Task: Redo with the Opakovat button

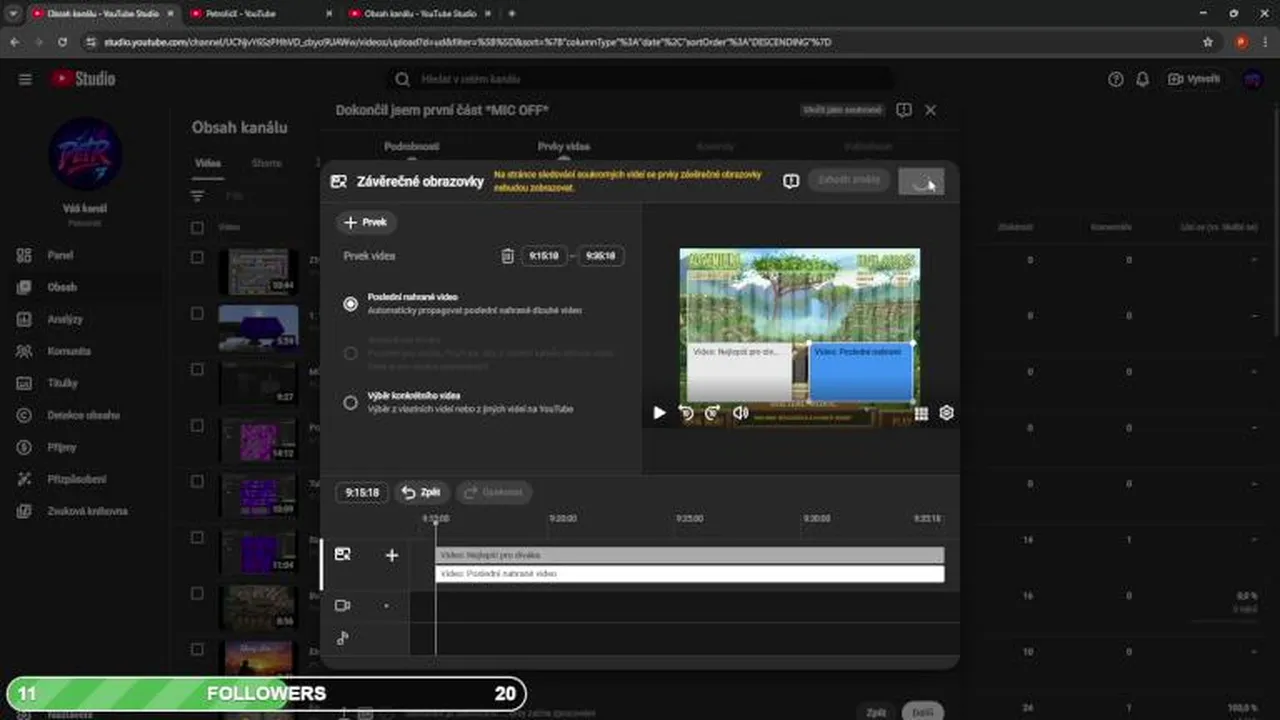Action: [x=494, y=493]
